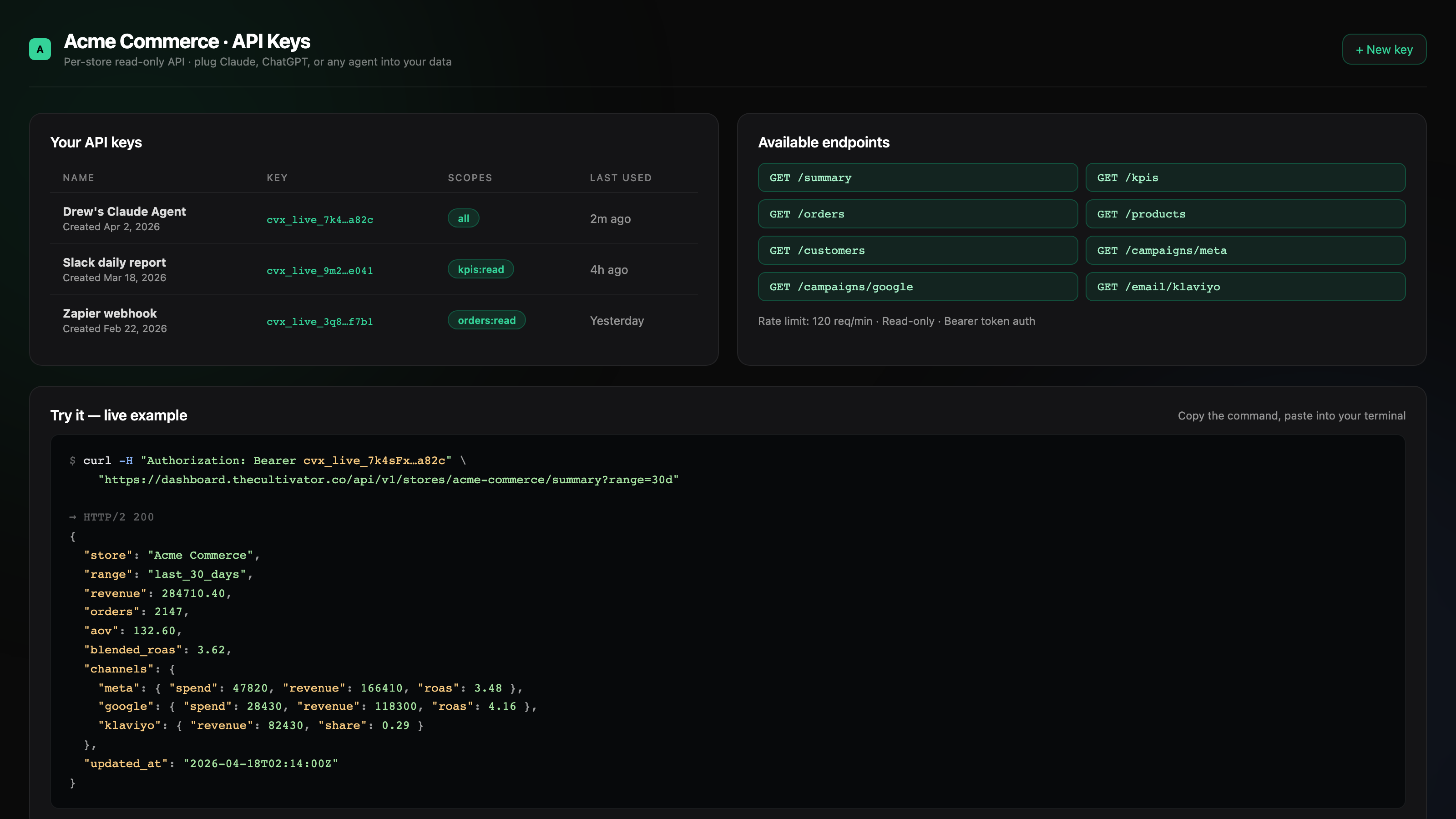Click 'Created Apr 2, 2026' text
The width and height of the screenshot is (1456, 819).
click(111, 227)
